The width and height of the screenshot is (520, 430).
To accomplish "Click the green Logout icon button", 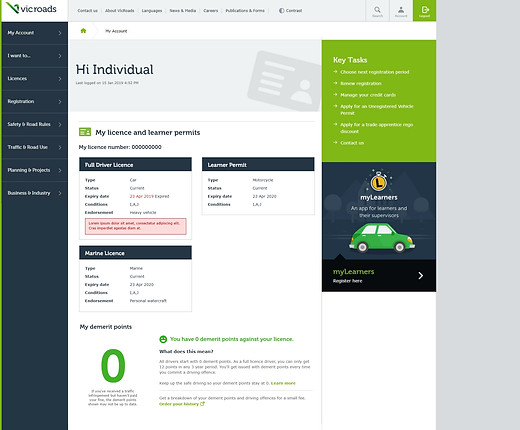I will [425, 11].
